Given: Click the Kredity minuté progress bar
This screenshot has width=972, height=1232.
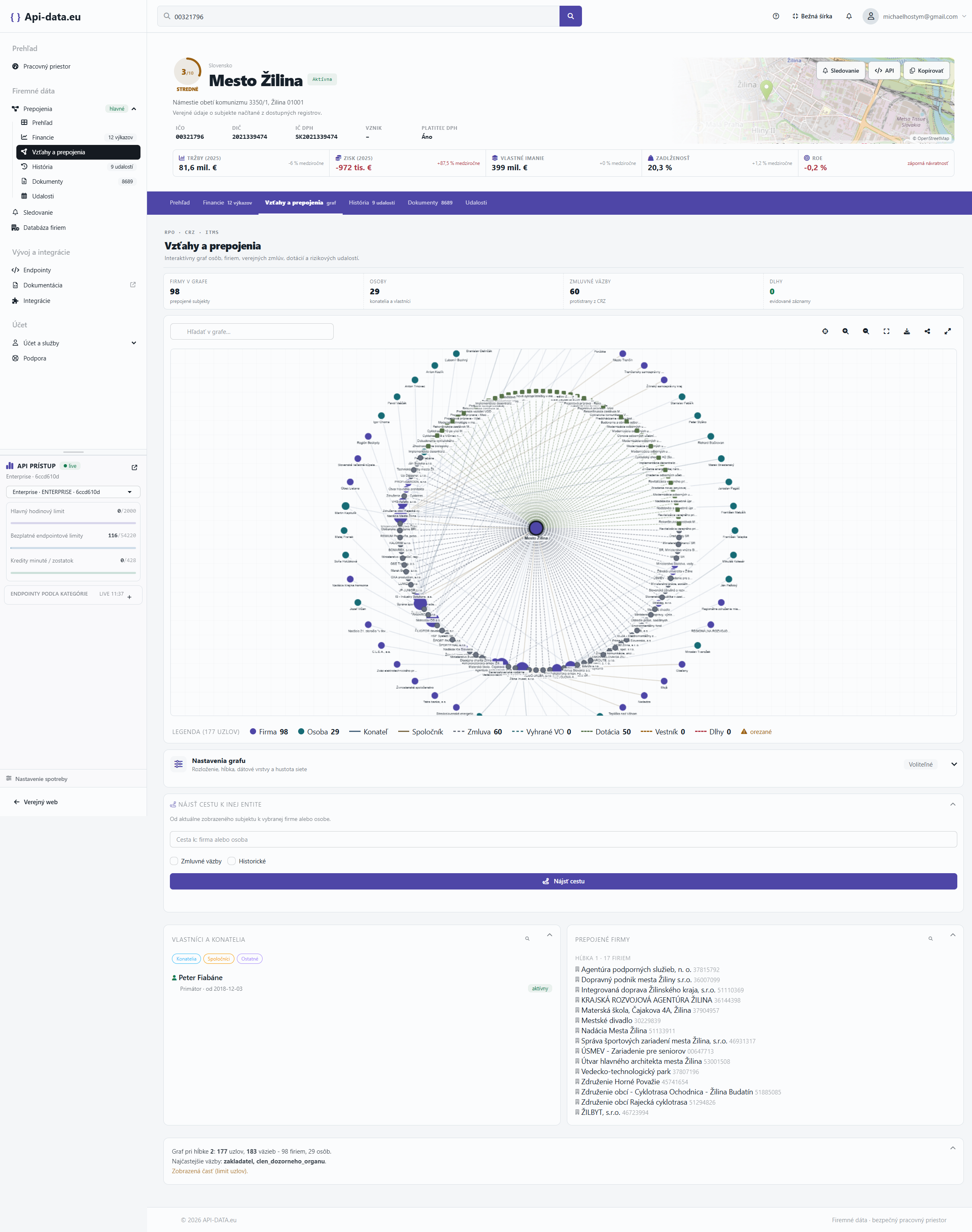Looking at the screenshot, I should tap(73, 572).
